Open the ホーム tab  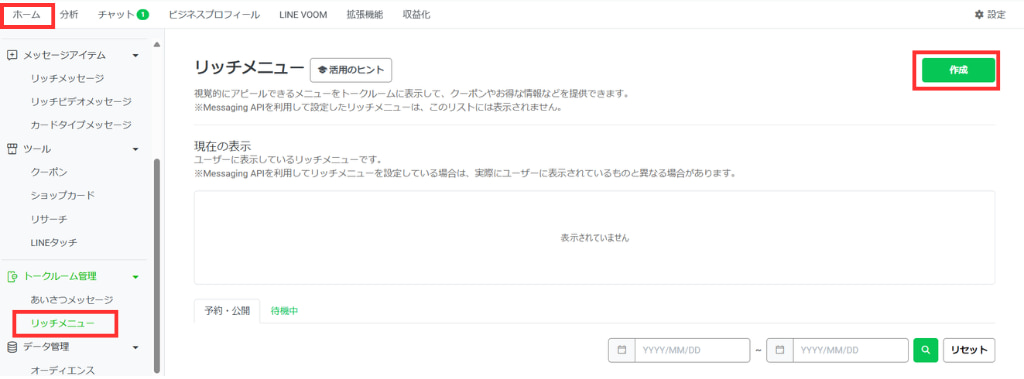26,14
